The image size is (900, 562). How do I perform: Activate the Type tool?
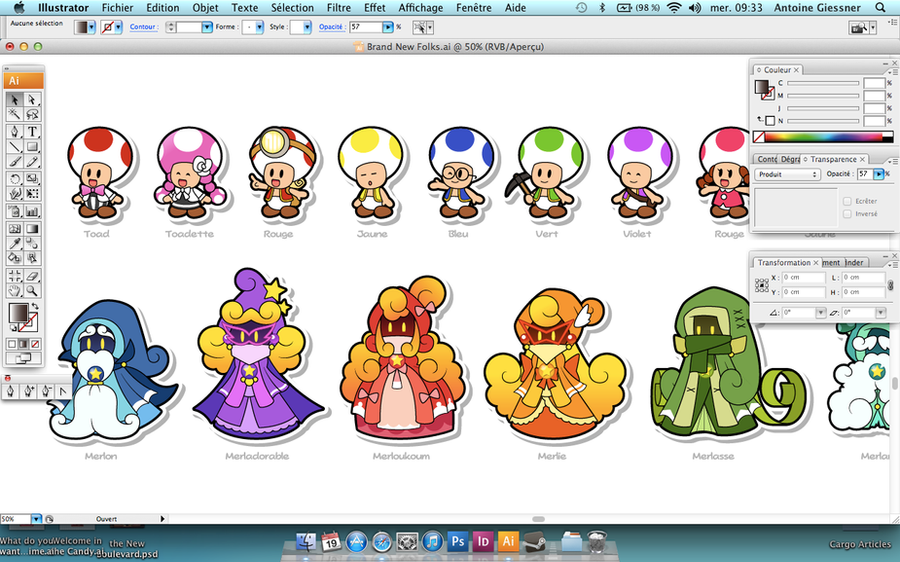[x=32, y=131]
